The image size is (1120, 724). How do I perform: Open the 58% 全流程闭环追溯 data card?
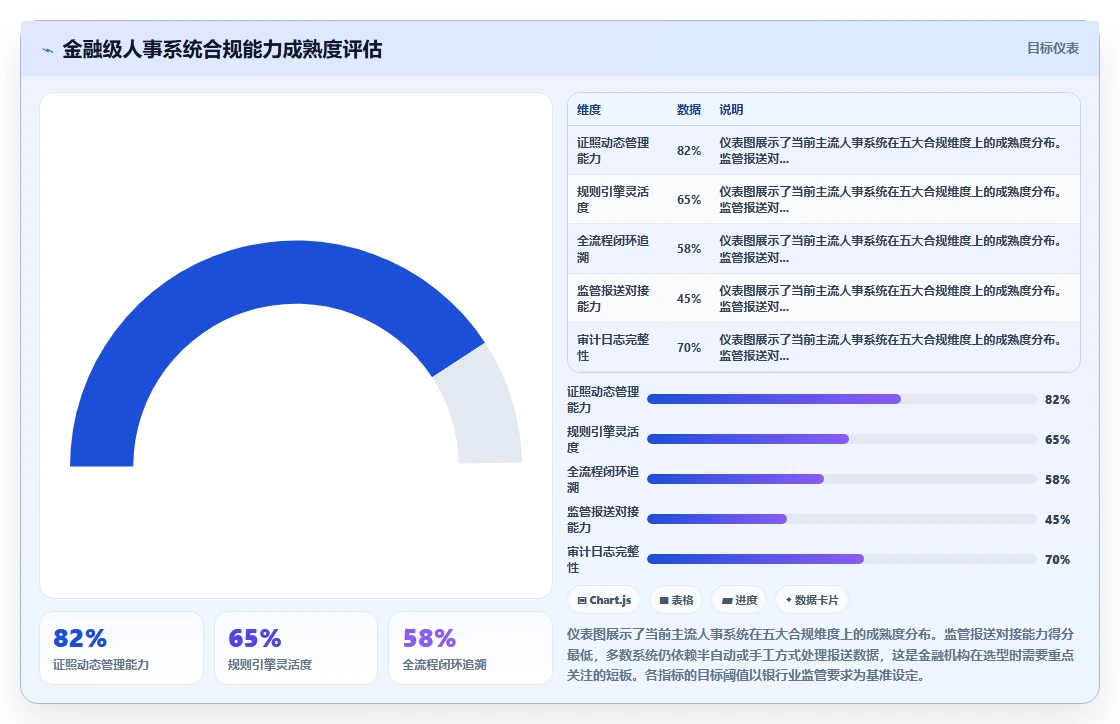(x=470, y=648)
